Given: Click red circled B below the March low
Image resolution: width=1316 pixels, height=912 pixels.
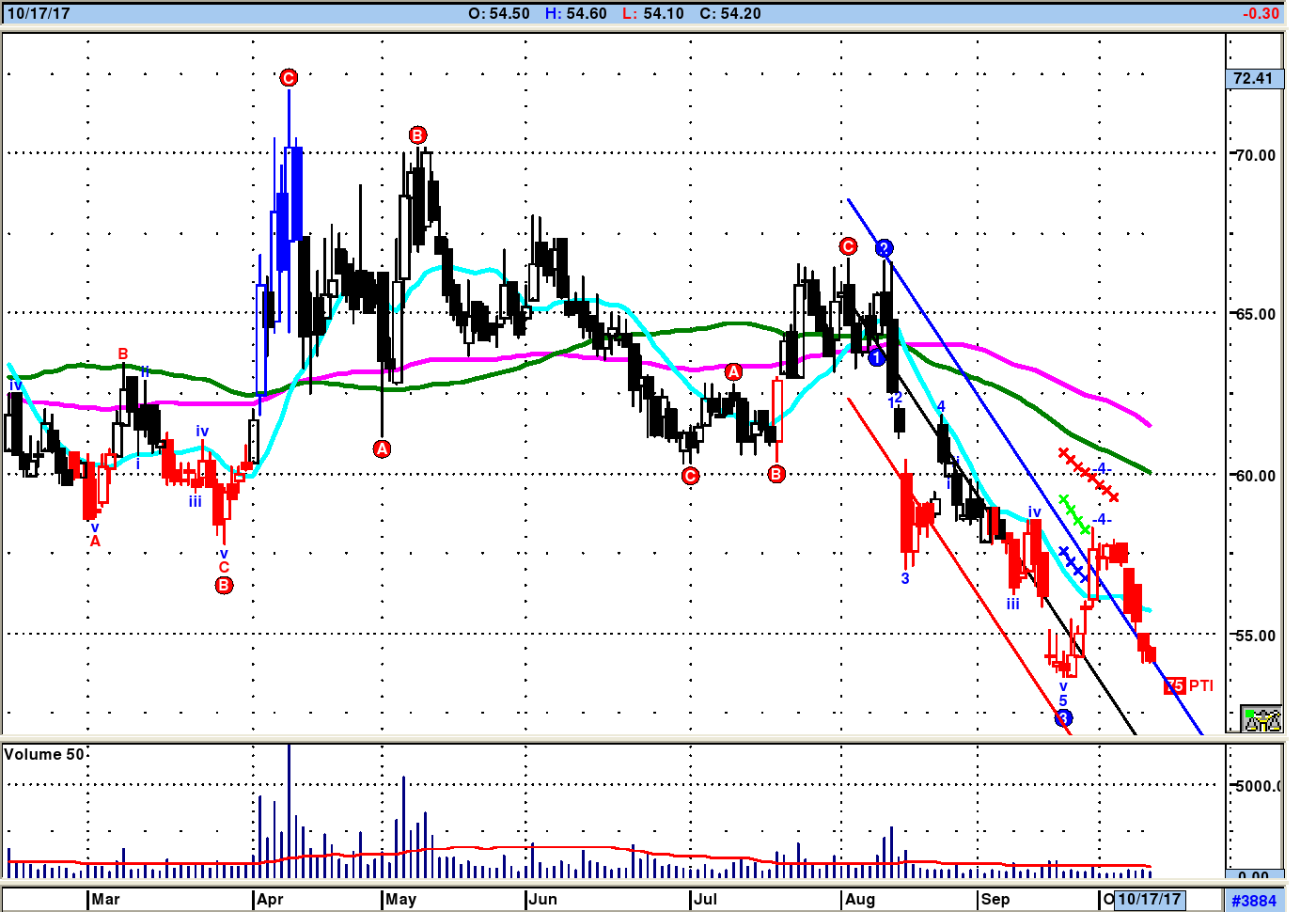Looking at the screenshot, I should (x=224, y=585).
